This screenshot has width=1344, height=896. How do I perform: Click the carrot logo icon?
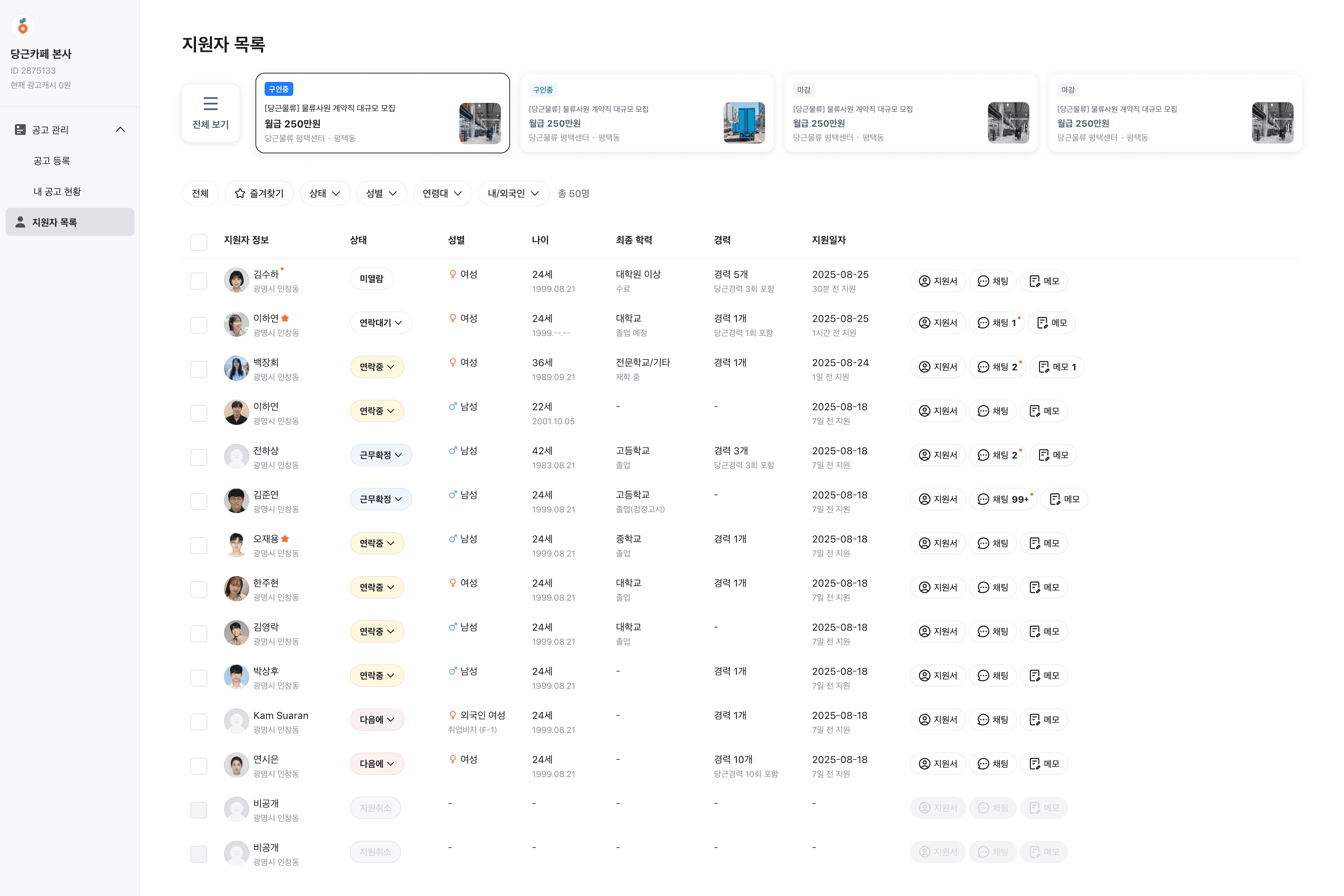[x=23, y=26]
